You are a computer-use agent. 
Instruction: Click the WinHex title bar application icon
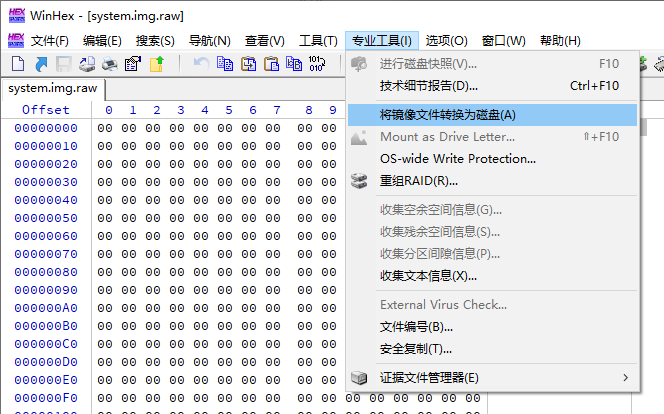17,16
